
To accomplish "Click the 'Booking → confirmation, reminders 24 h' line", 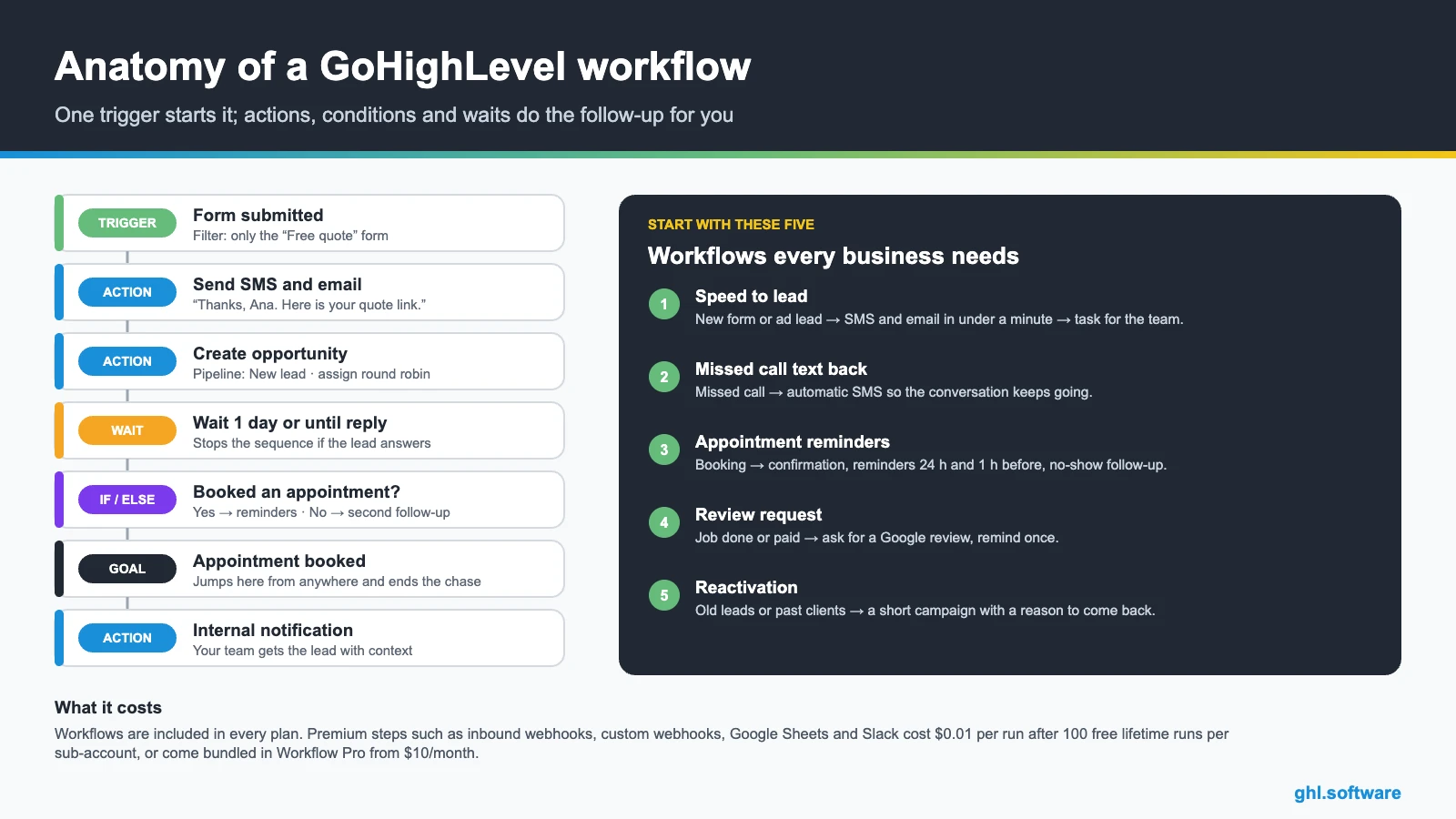I will pyautogui.click(x=931, y=465).
